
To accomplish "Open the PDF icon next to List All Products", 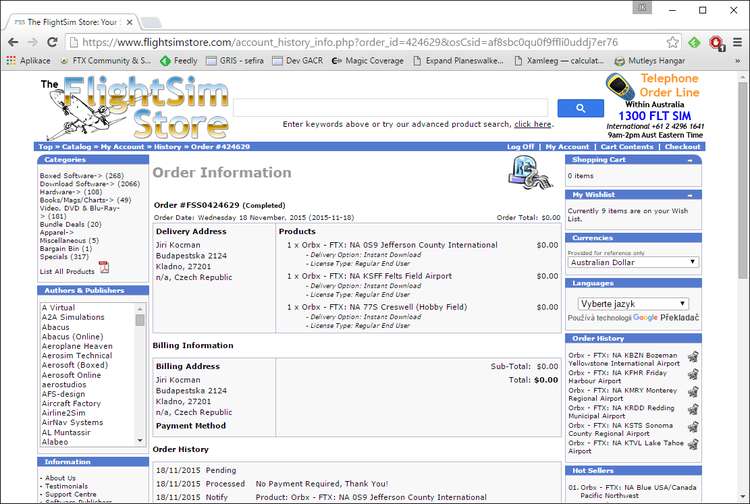I will pyautogui.click(x=104, y=267).
